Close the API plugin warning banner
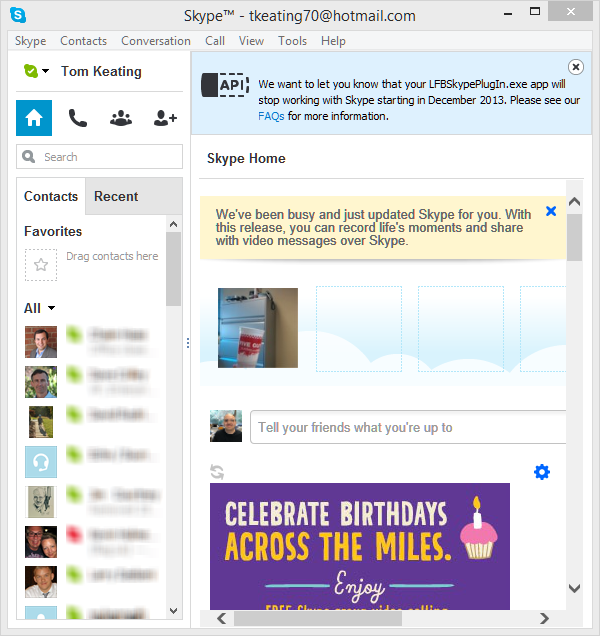Image resolution: width=601 pixels, height=637 pixels. (575, 66)
